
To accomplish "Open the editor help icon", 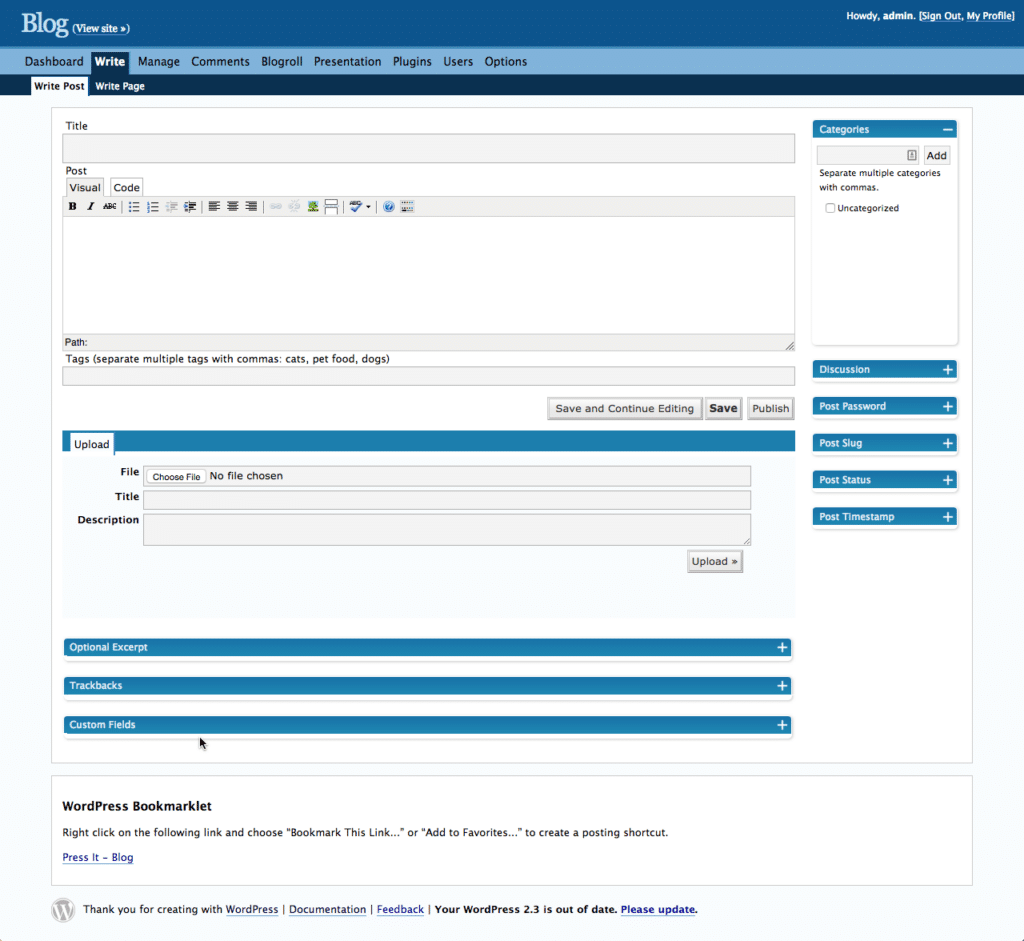I will [389, 206].
